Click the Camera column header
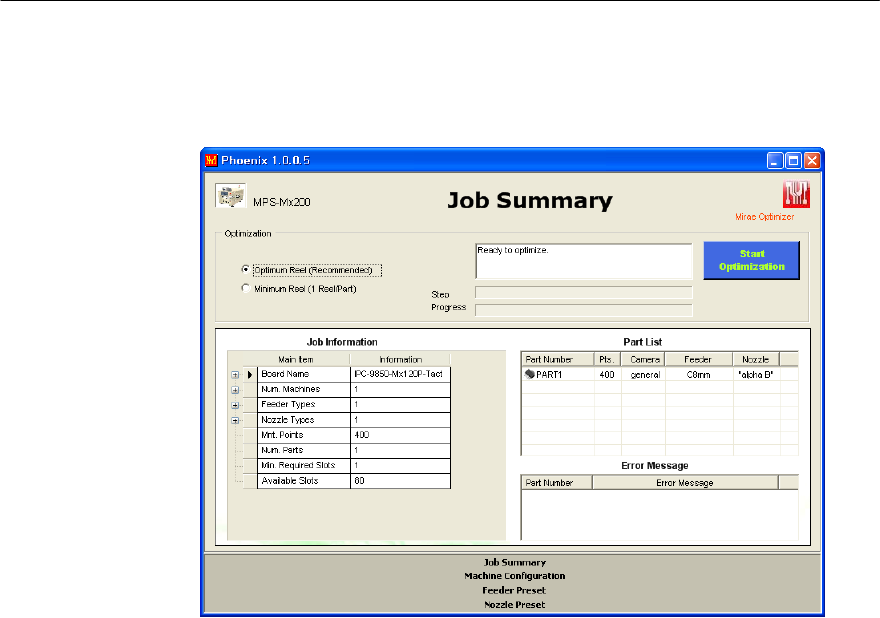The image size is (880, 618). click(643, 359)
